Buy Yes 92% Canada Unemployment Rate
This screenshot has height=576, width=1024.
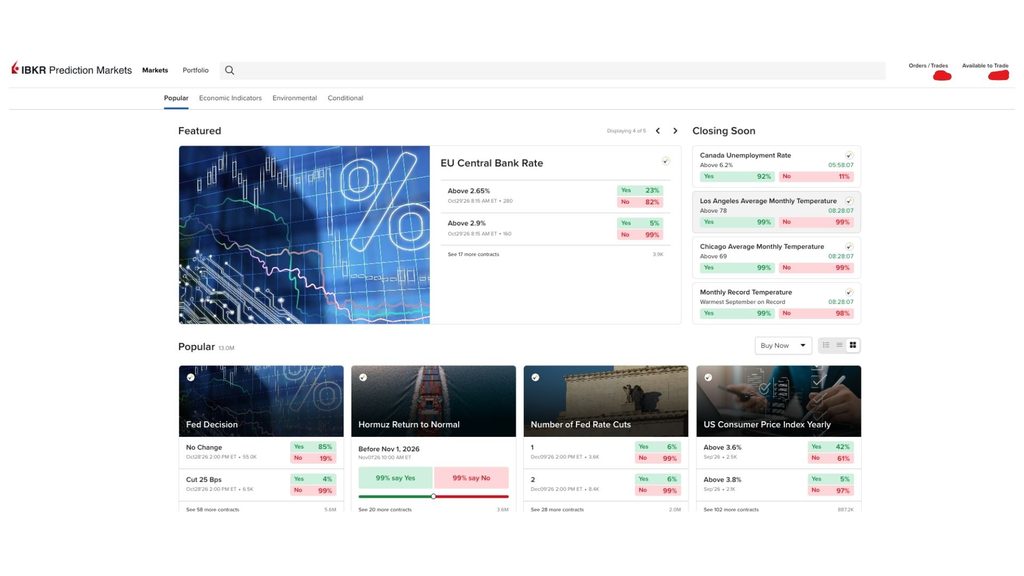[737, 176]
